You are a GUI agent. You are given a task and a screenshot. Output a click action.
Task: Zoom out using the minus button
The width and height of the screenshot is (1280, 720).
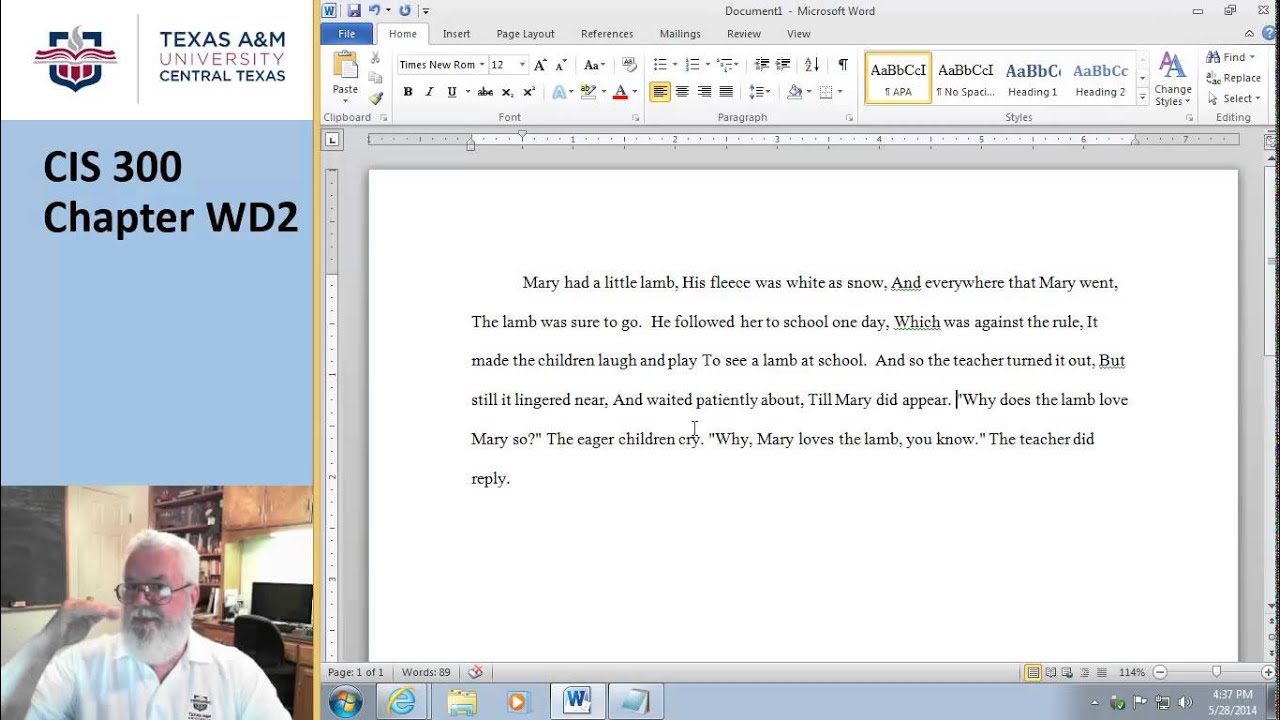tap(1160, 672)
